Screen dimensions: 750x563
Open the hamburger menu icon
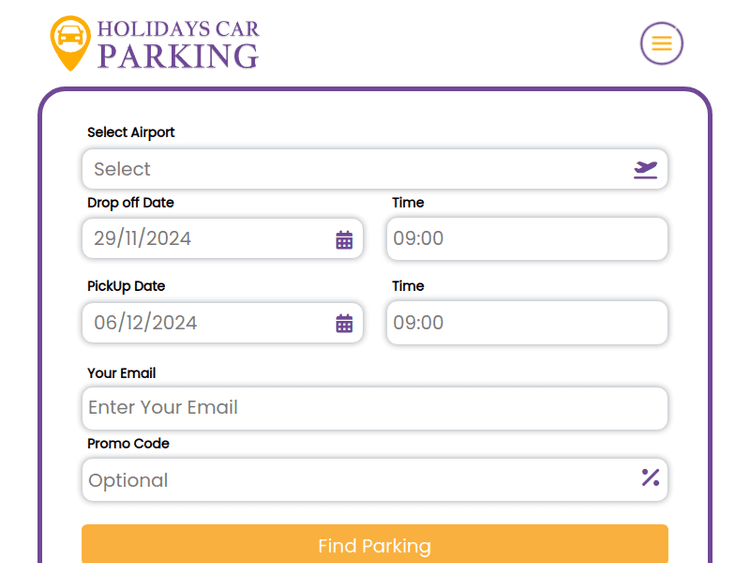click(662, 44)
